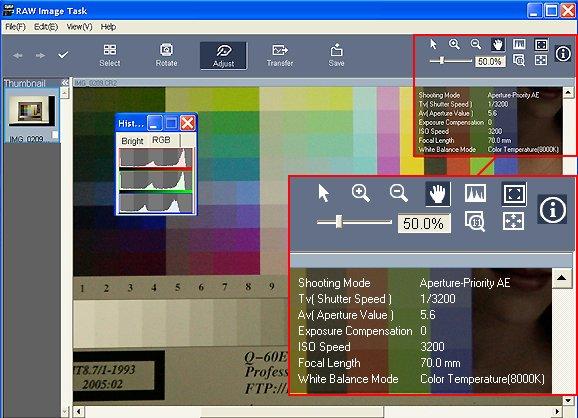This screenshot has height=418, width=578.
Task: Click the 100% view magnifier icon in upper toolbar
Action: tap(519, 60)
